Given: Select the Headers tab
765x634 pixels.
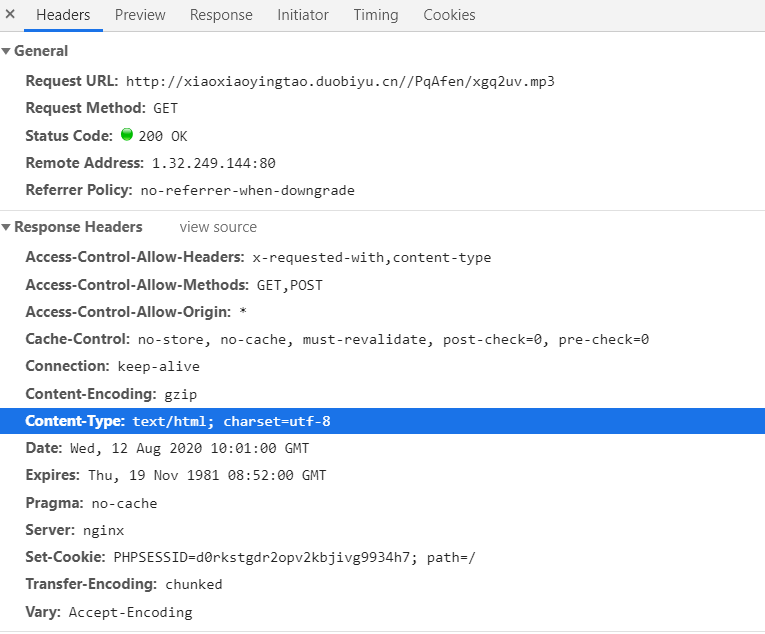Looking at the screenshot, I should (63, 15).
